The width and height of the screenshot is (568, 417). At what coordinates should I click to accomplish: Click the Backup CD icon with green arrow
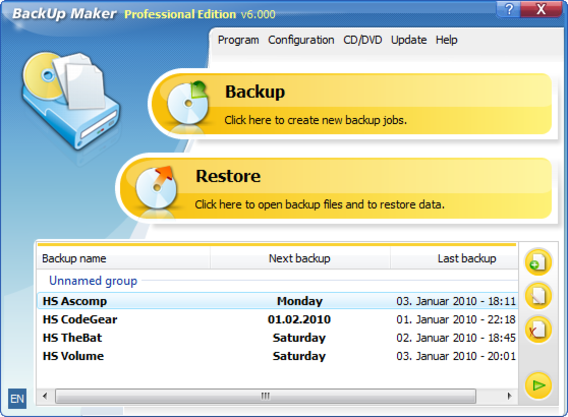click(188, 103)
